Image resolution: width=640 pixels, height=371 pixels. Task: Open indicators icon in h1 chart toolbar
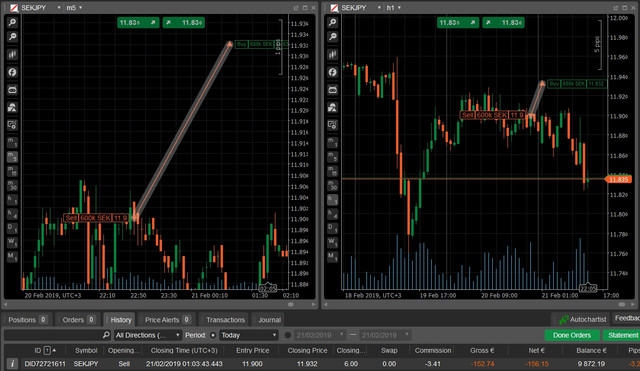click(333, 107)
